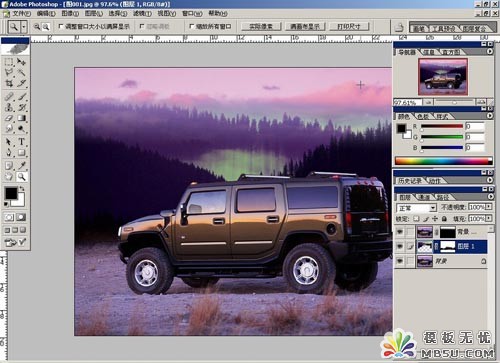Switch to the Channels tab
The height and width of the screenshot is (363, 500).
424,198
